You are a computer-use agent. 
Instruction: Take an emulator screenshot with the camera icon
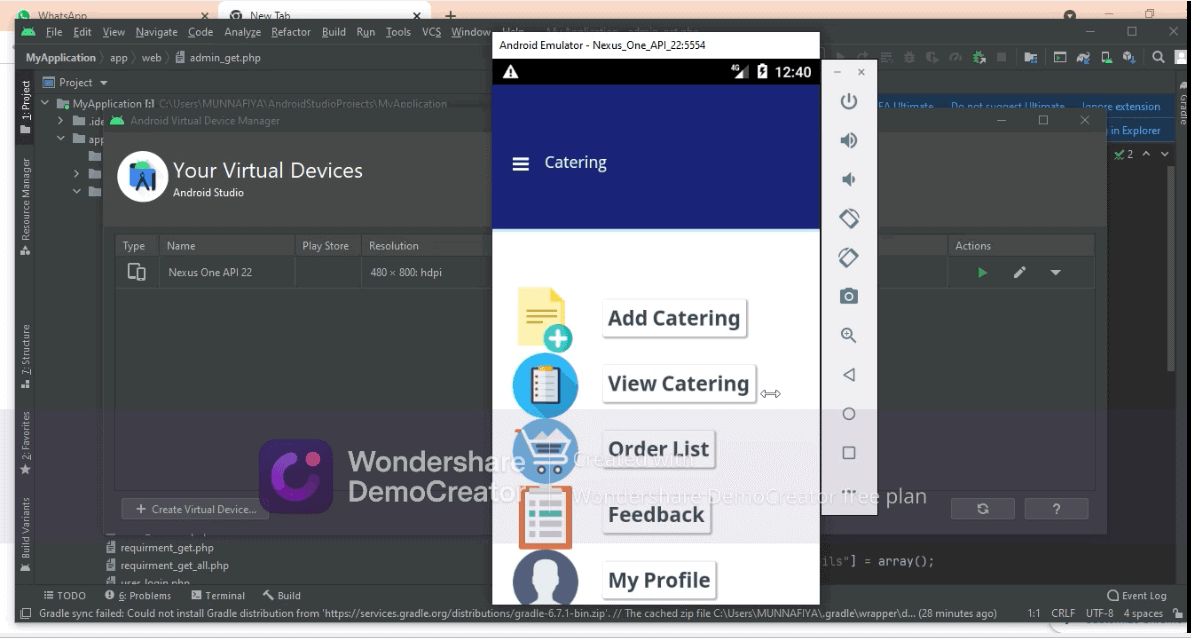click(848, 296)
